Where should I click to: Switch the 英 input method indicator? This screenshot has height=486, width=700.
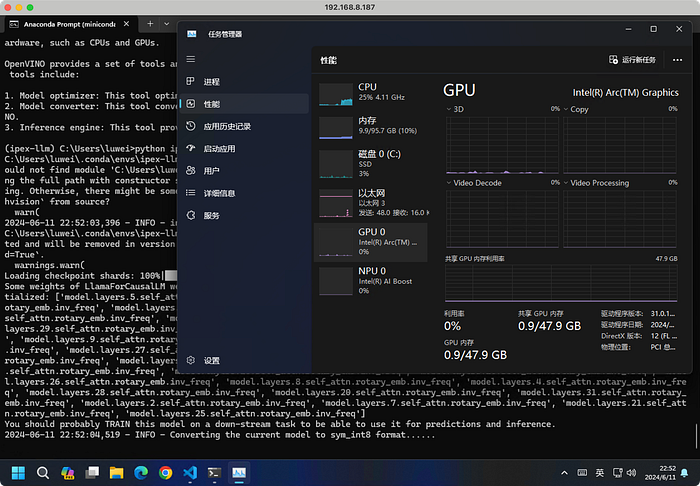(x=600, y=473)
